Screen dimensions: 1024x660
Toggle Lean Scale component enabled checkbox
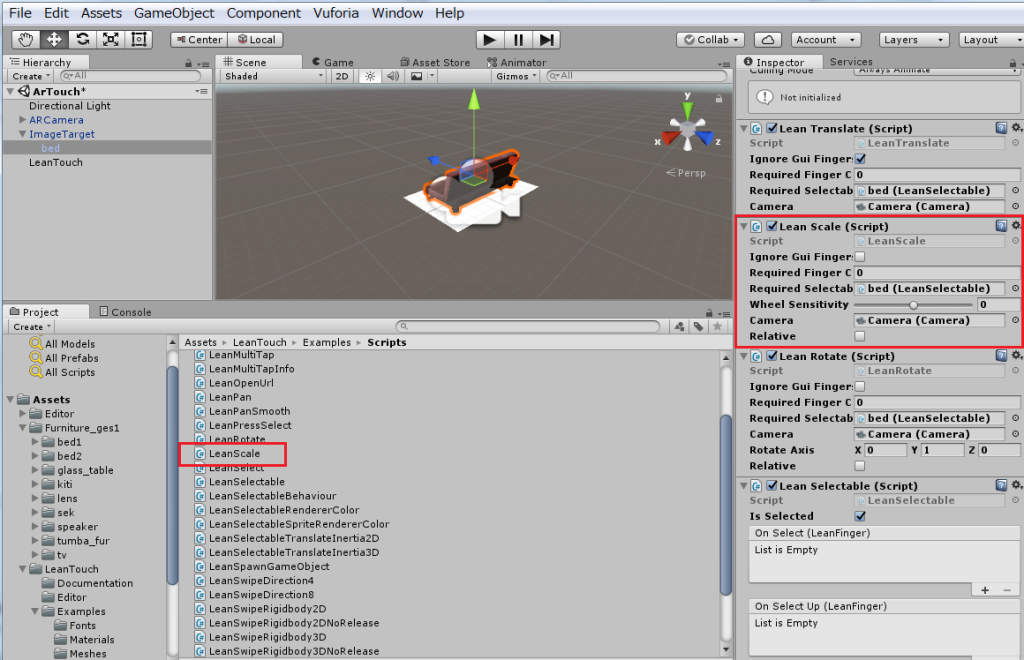772,227
